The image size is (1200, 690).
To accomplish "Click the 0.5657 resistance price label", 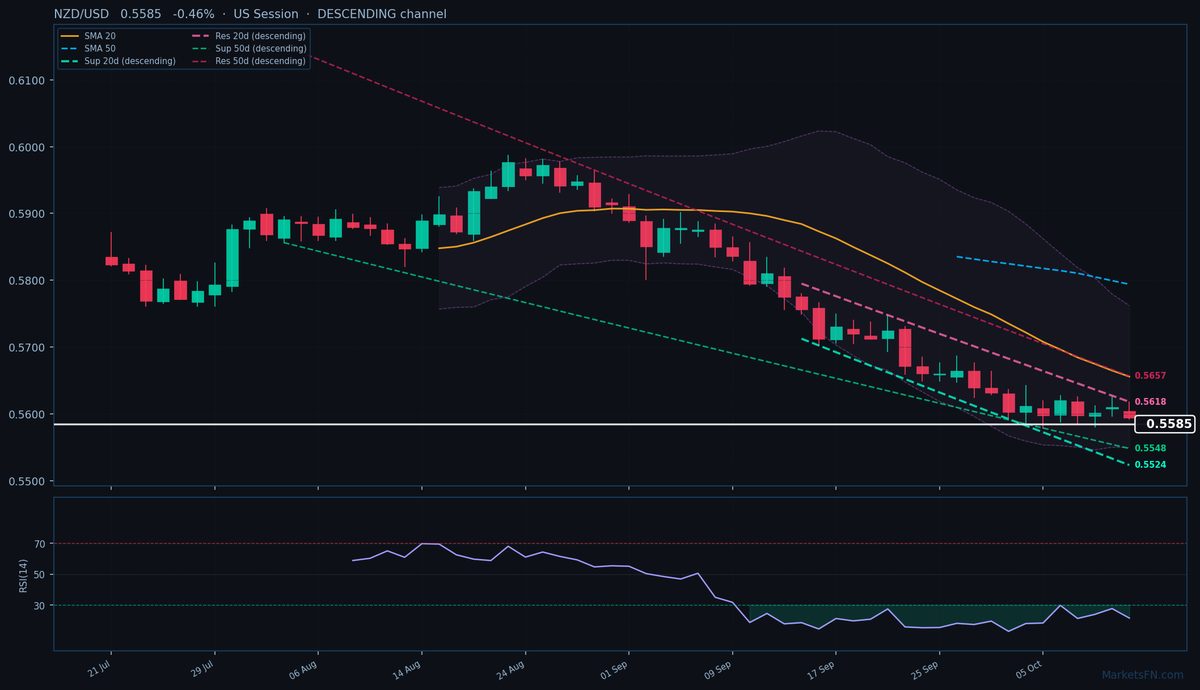I will [1150, 376].
